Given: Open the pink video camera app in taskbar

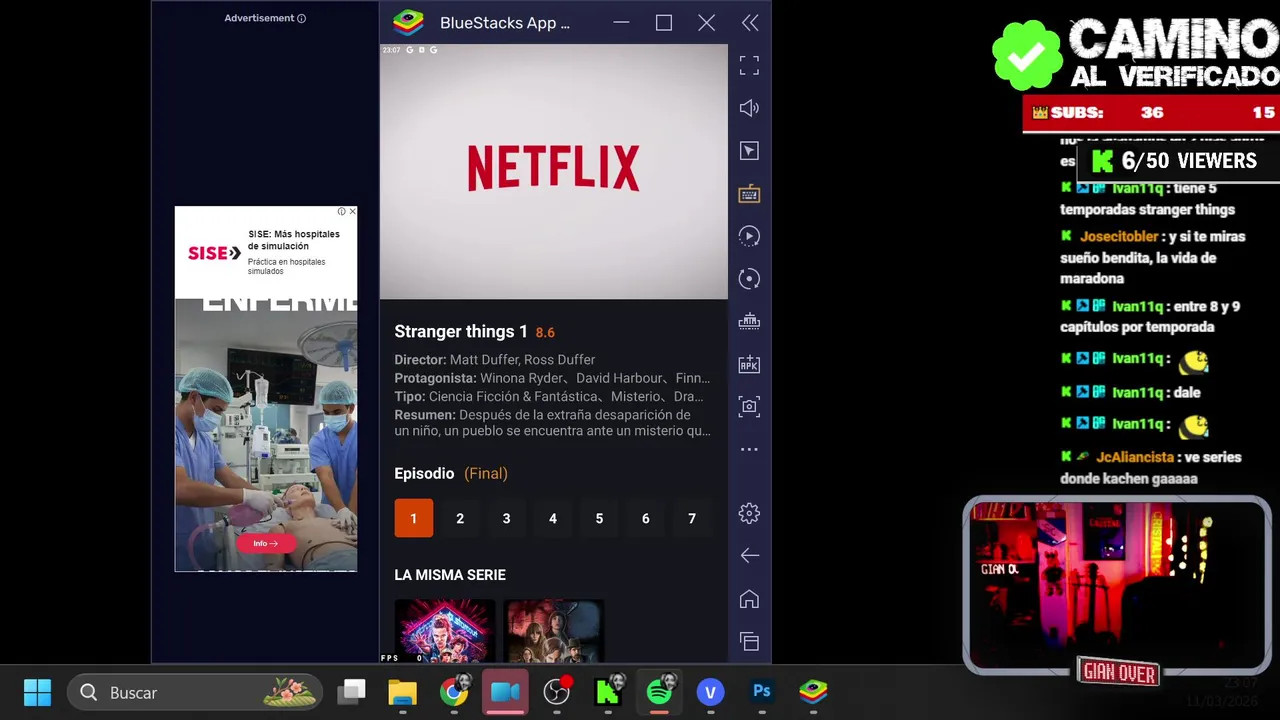Looking at the screenshot, I should [506, 692].
